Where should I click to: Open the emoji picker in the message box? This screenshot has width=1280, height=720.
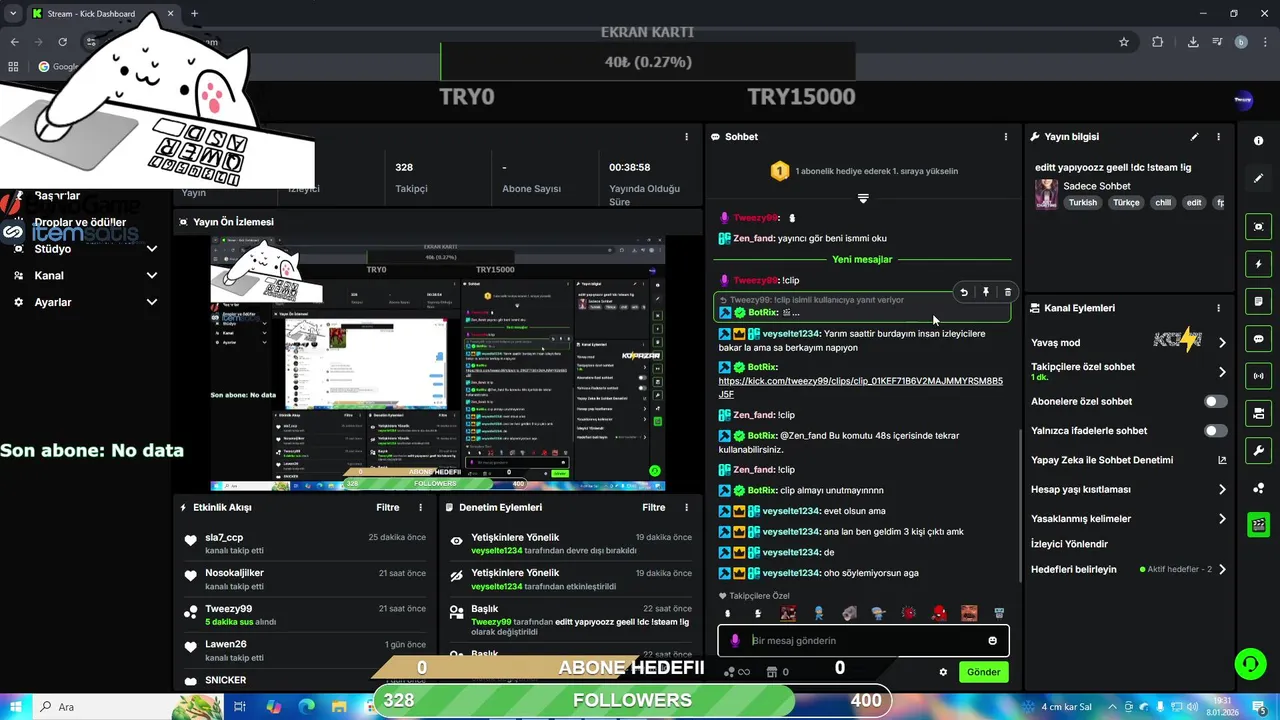pyautogui.click(x=992, y=641)
